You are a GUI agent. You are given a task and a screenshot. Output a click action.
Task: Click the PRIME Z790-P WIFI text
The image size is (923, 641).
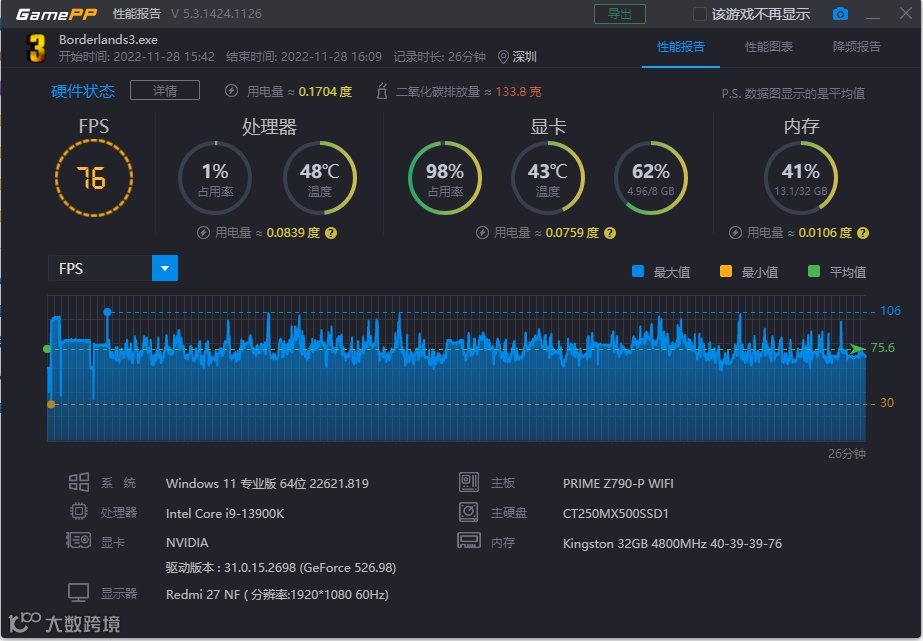pos(618,484)
